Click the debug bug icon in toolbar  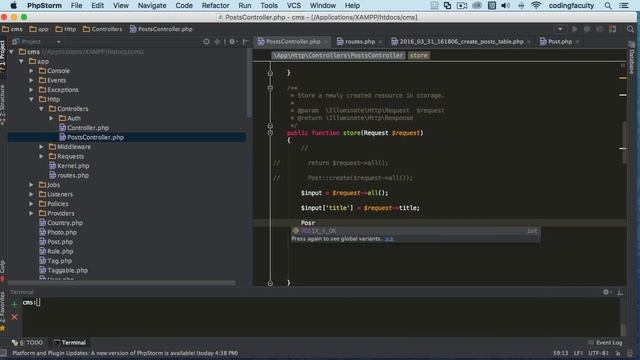click(587, 29)
